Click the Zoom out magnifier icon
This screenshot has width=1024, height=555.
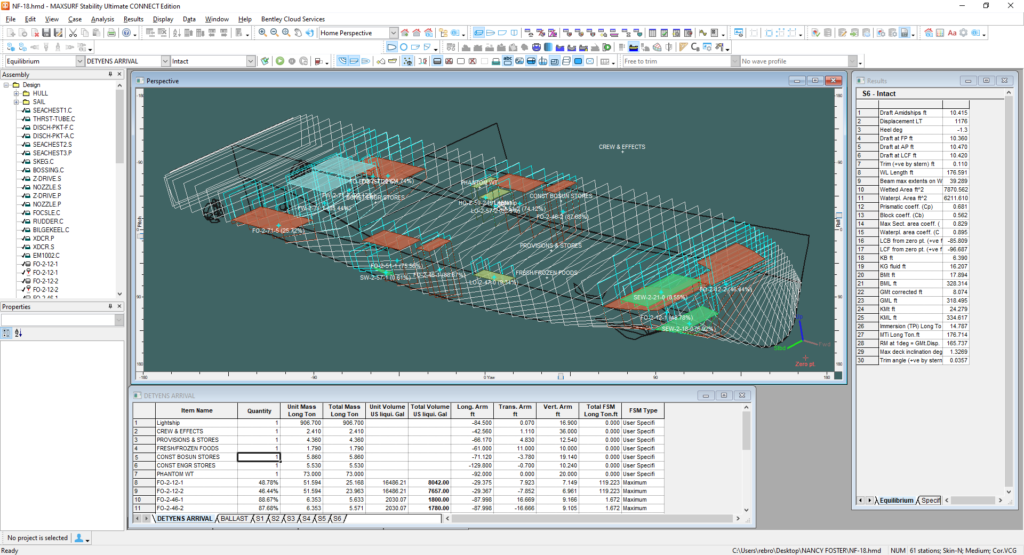[274, 33]
